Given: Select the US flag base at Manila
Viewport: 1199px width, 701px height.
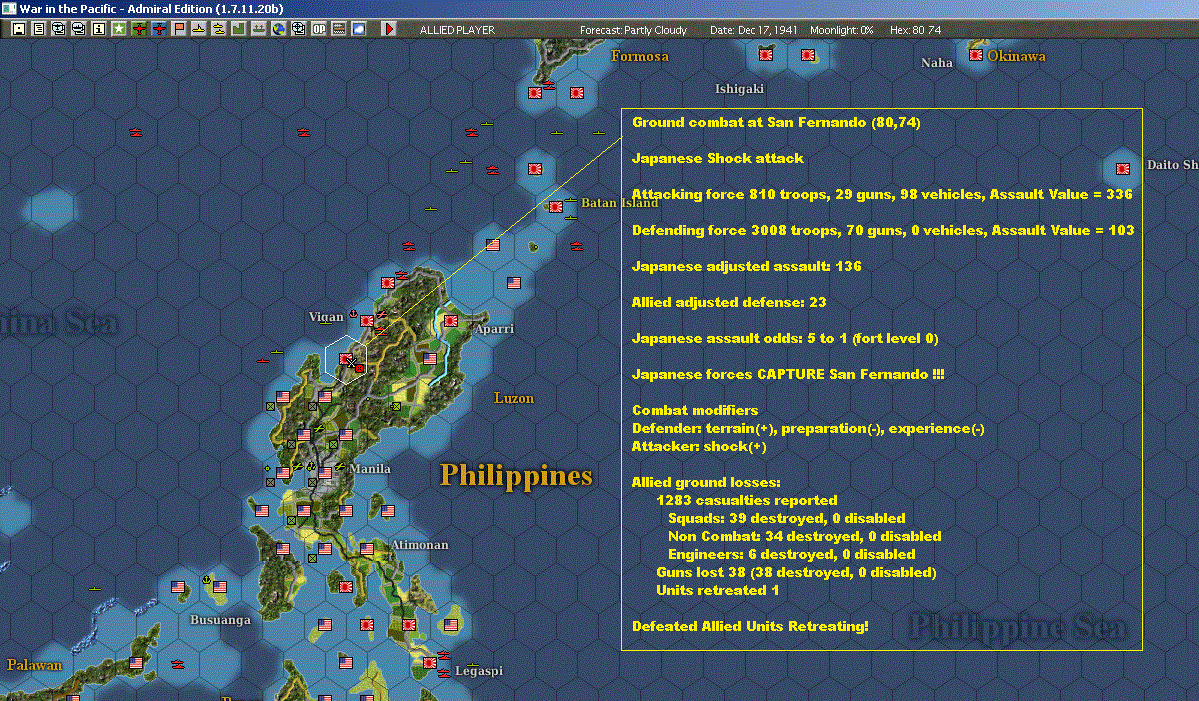Looking at the screenshot, I should pyautogui.click(x=325, y=472).
